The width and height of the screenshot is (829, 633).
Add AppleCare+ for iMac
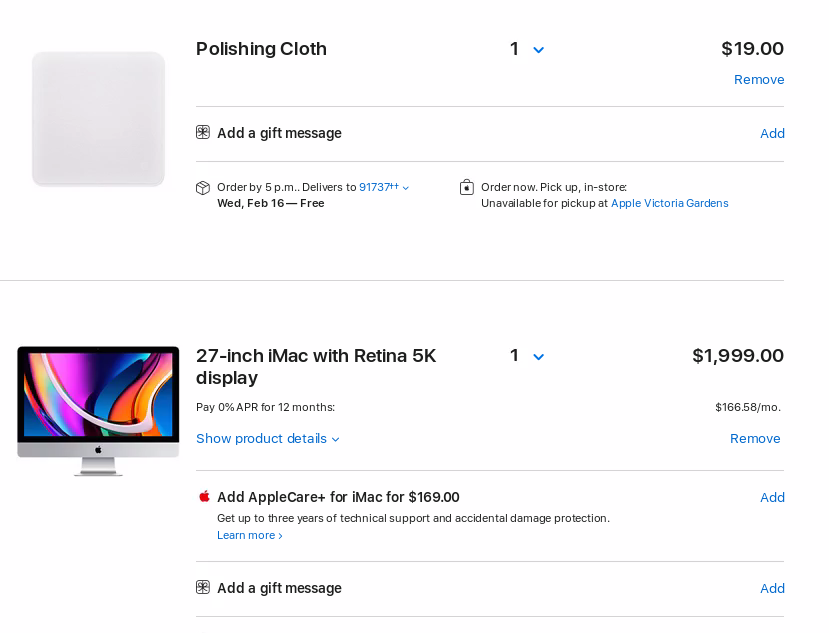[772, 497]
